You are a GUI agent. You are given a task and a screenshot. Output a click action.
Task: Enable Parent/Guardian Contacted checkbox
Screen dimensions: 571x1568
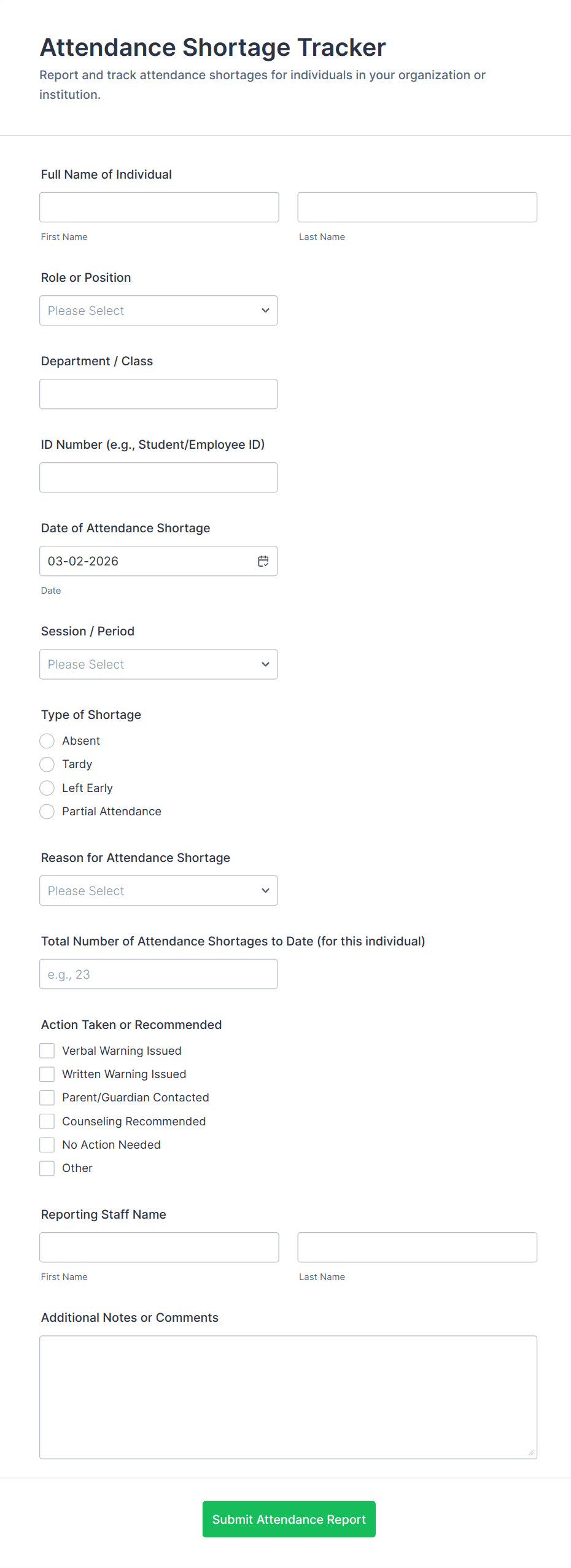coord(47,1098)
